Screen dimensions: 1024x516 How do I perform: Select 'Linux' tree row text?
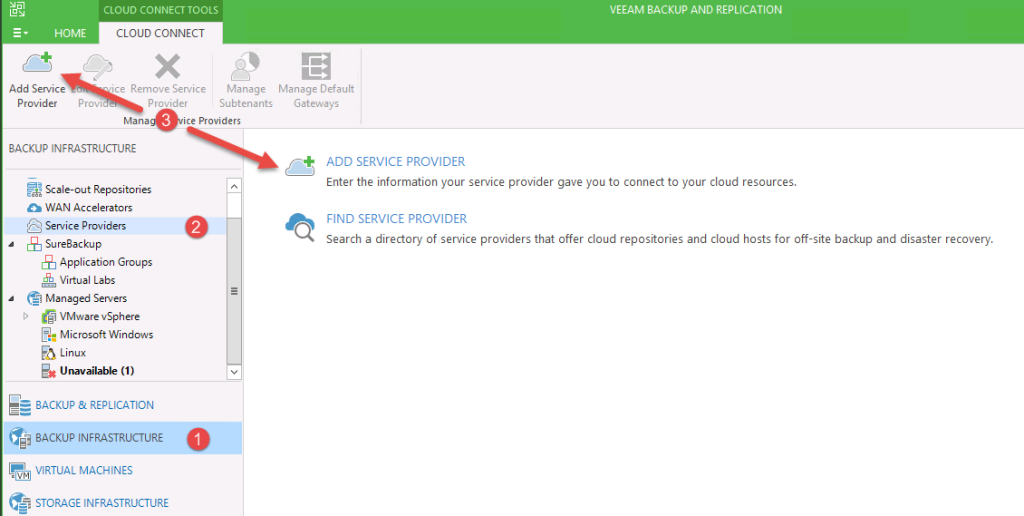pyautogui.click(x=72, y=353)
